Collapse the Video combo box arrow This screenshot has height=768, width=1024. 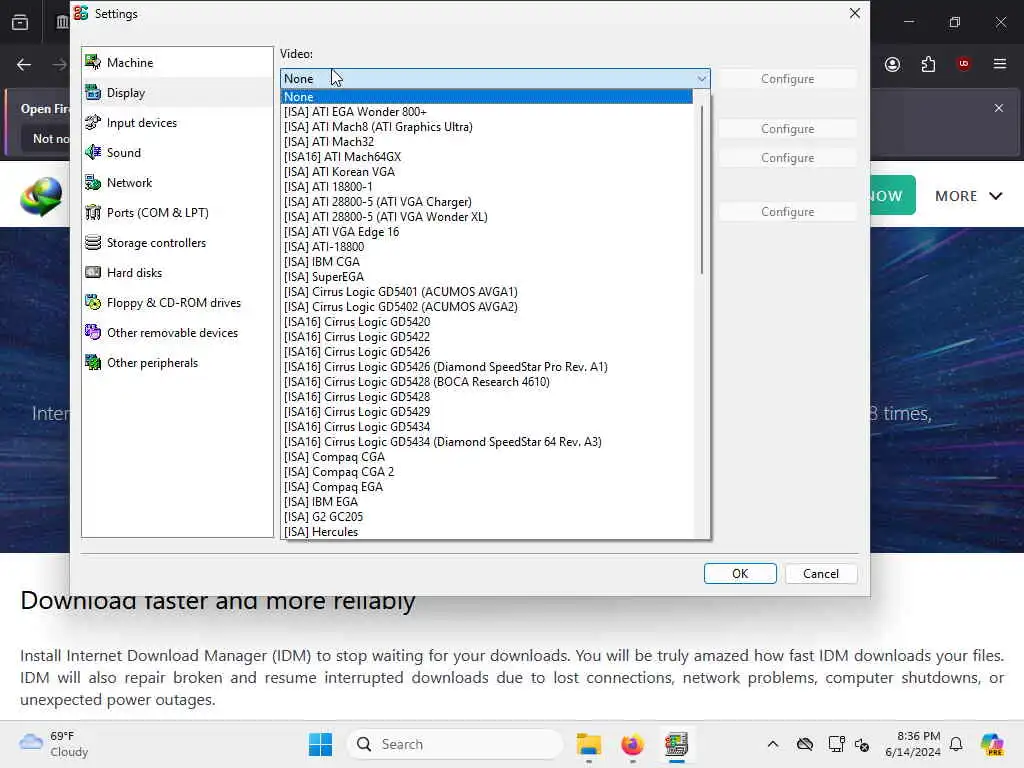coord(701,78)
